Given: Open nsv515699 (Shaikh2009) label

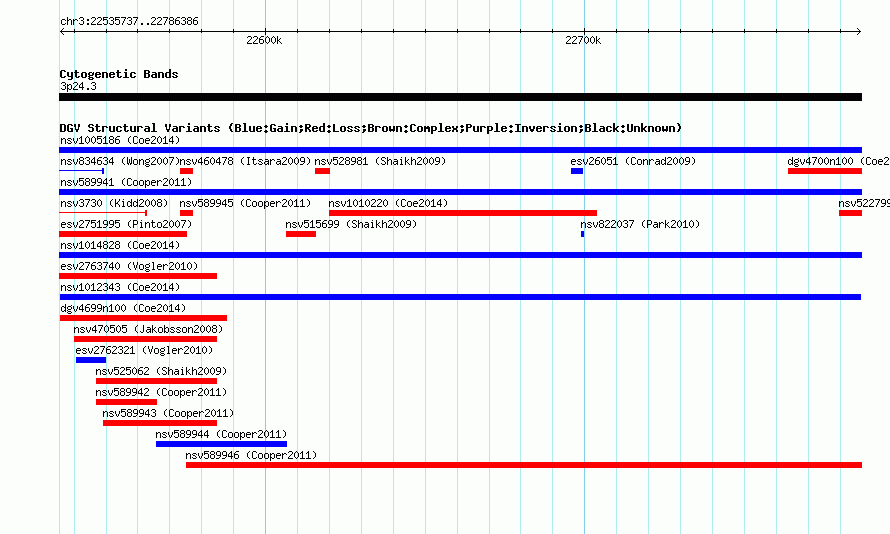Looking at the screenshot, I should tap(351, 224).
